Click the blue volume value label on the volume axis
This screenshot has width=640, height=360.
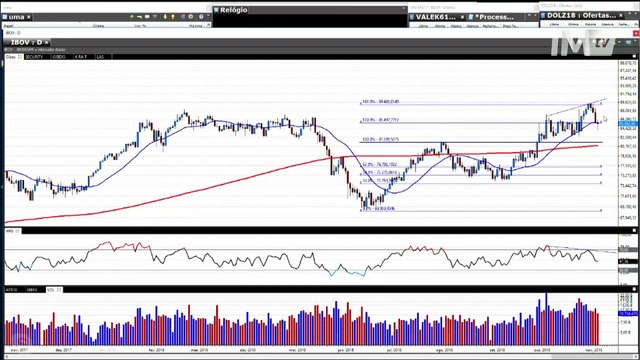pos(628,313)
